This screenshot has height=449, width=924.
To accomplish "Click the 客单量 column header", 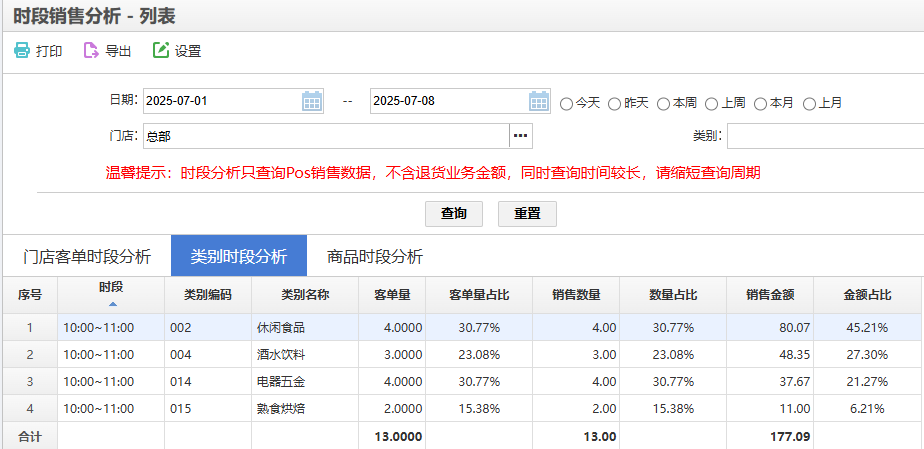I will tap(392, 295).
